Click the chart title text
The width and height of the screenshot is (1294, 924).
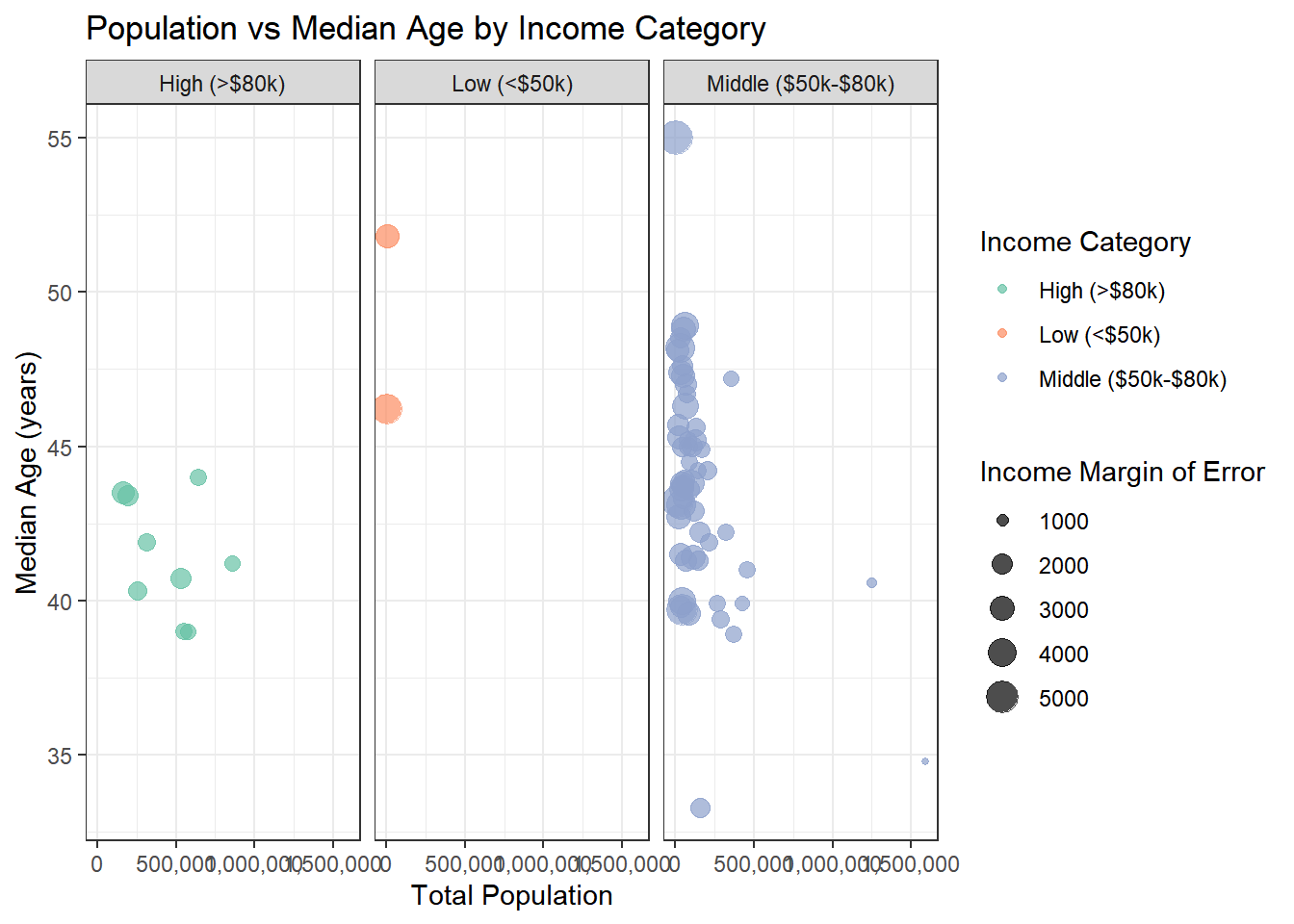[426, 29]
